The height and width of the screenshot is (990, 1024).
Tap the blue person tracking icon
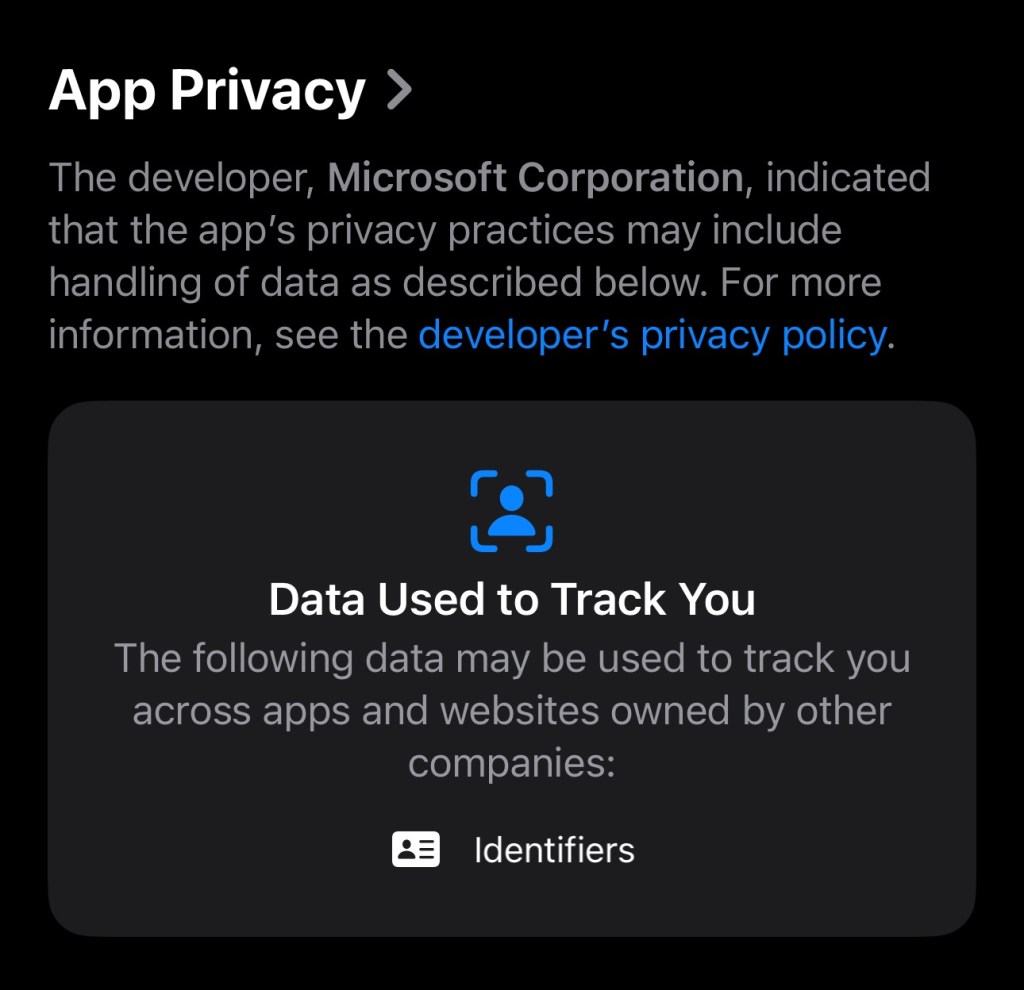pyautogui.click(x=511, y=510)
